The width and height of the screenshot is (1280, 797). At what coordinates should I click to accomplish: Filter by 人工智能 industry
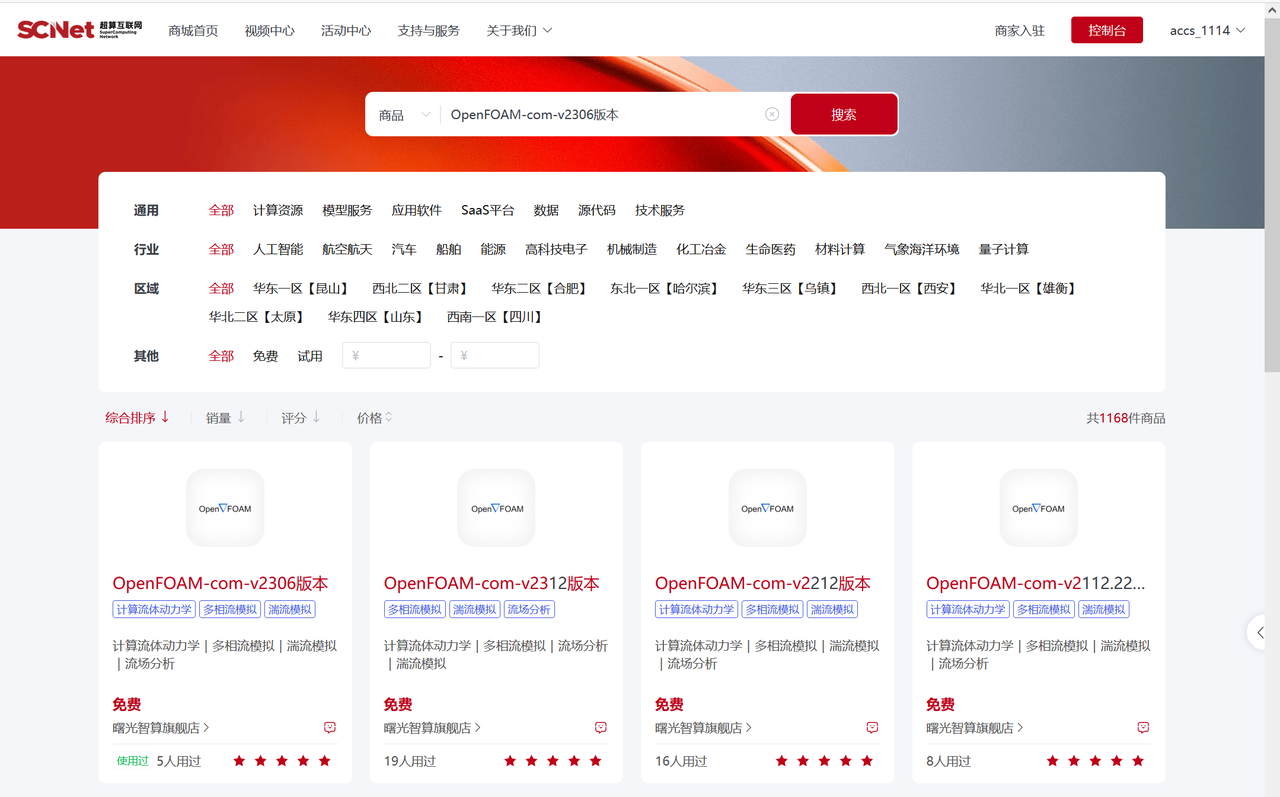click(278, 249)
